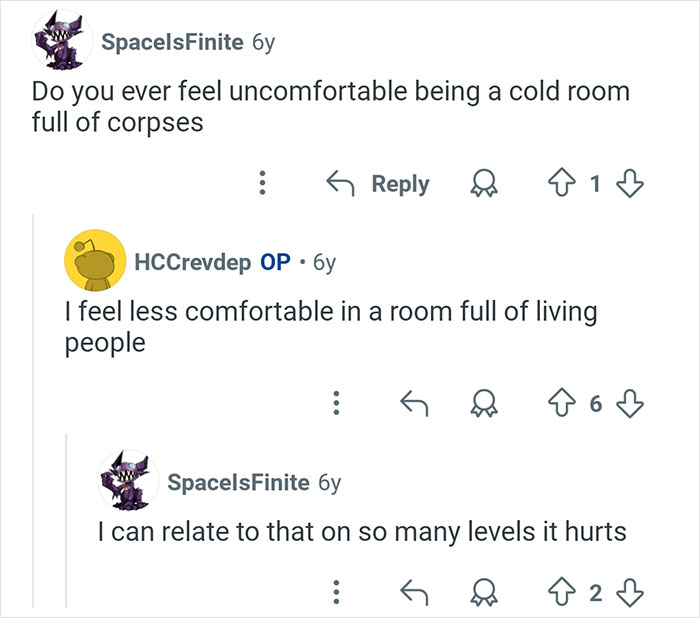Image resolution: width=700 pixels, height=618 pixels.
Task: Award the "so many levels it hurts" comment
Action: click(x=487, y=594)
